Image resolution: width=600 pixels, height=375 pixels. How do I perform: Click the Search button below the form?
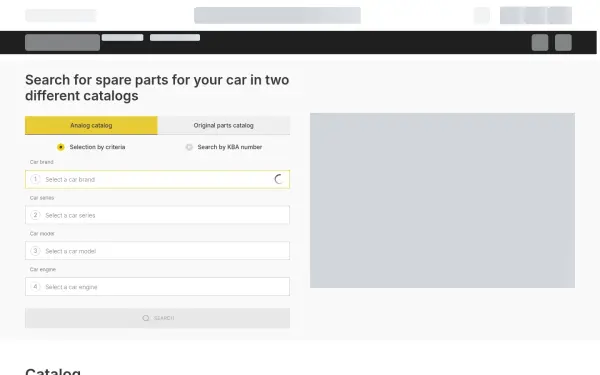pyautogui.click(x=157, y=318)
